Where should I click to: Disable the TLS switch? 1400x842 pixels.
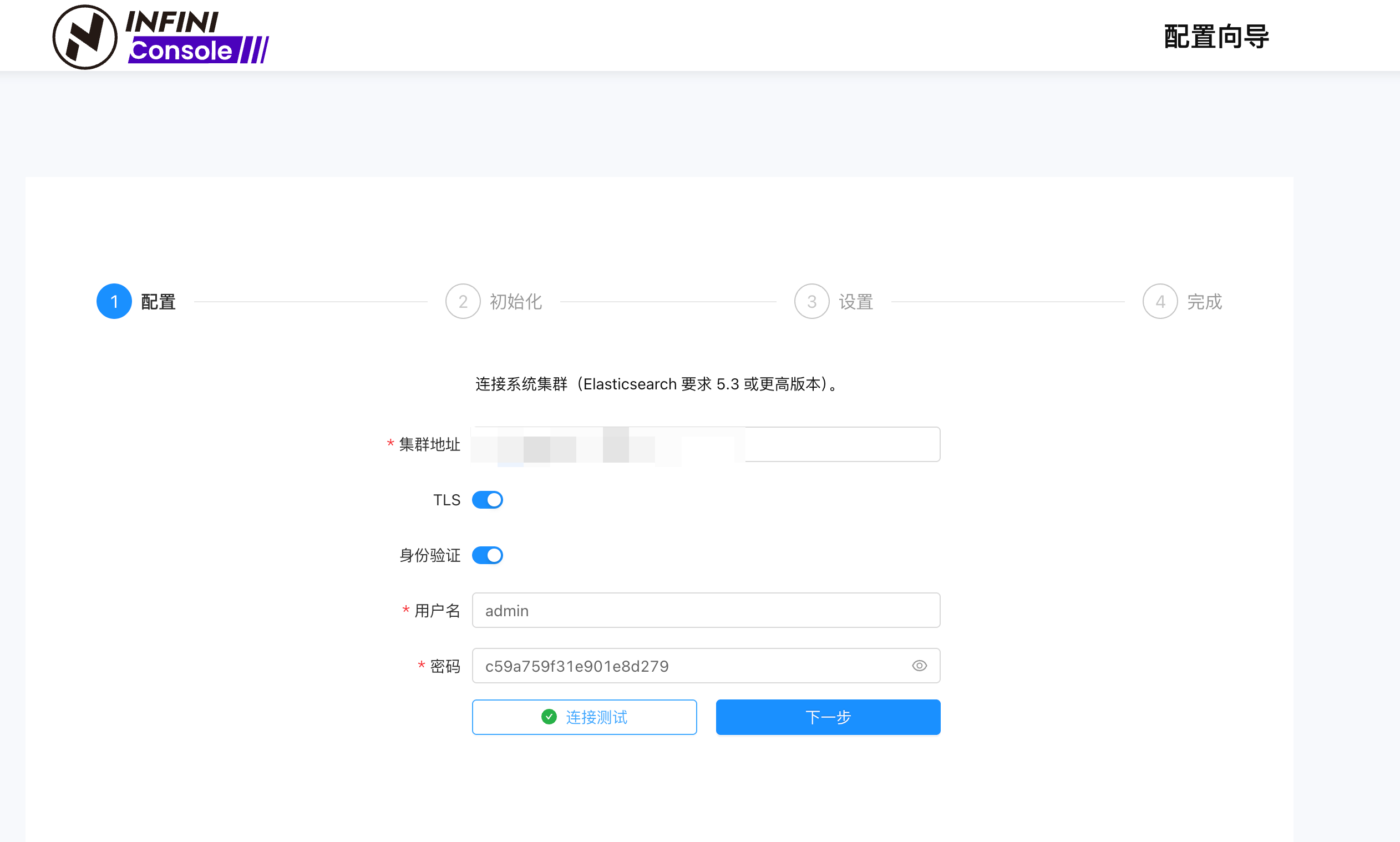[x=487, y=500]
